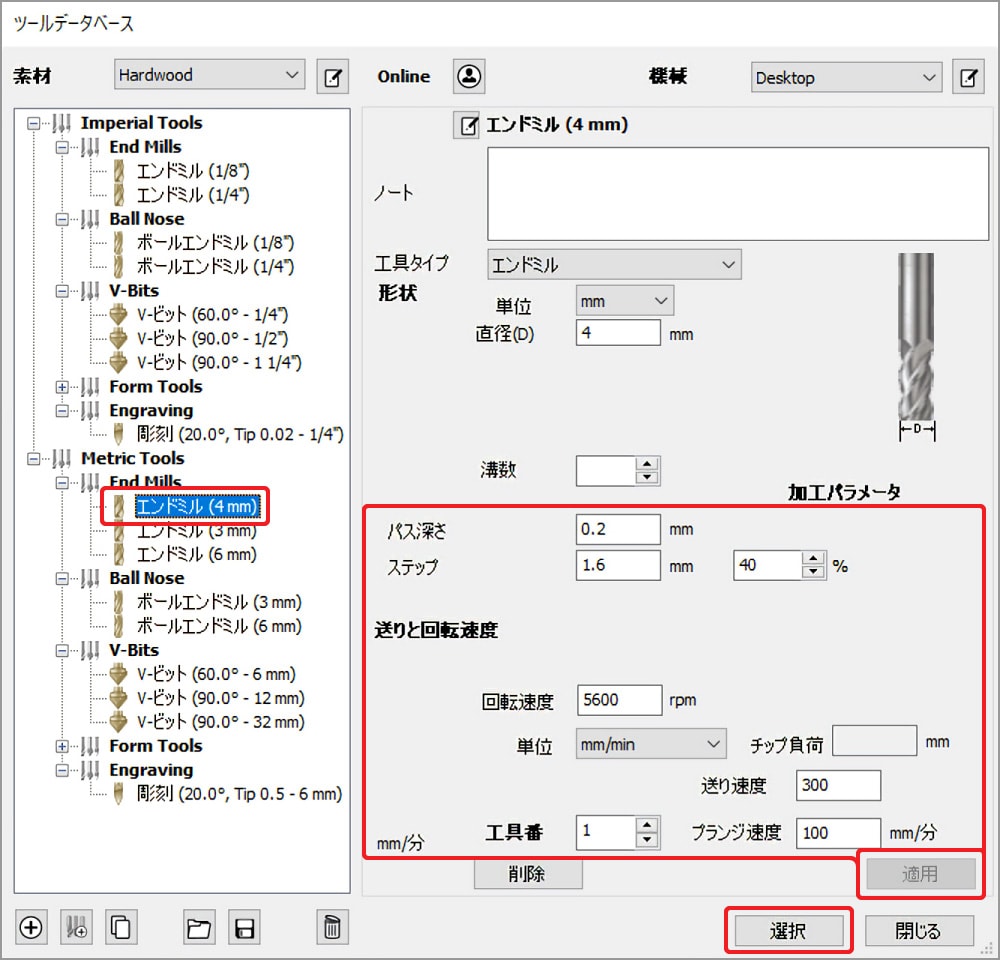Expand the Metric Form Tools group

[65, 746]
